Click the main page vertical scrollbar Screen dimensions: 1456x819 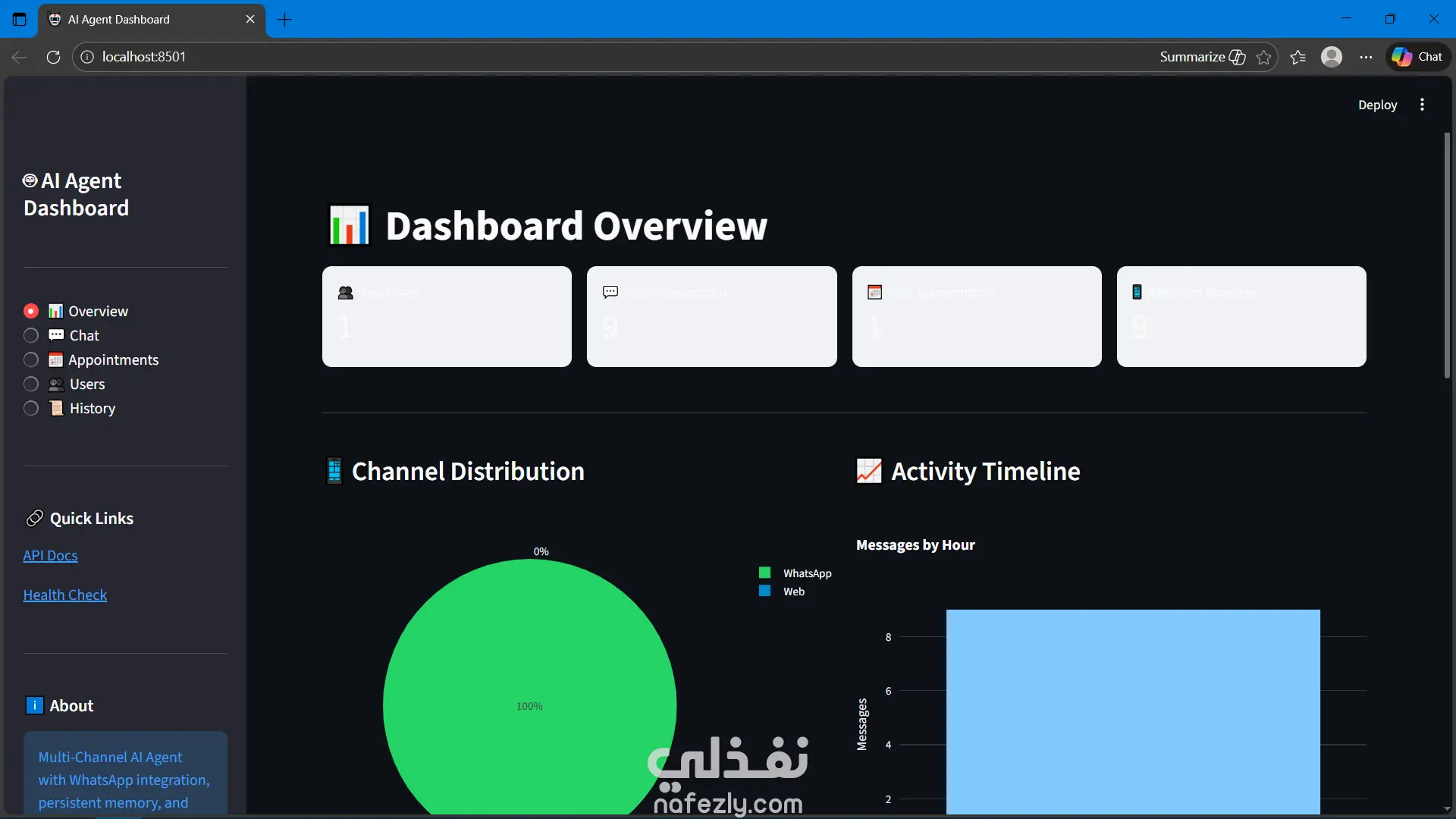(1447, 256)
